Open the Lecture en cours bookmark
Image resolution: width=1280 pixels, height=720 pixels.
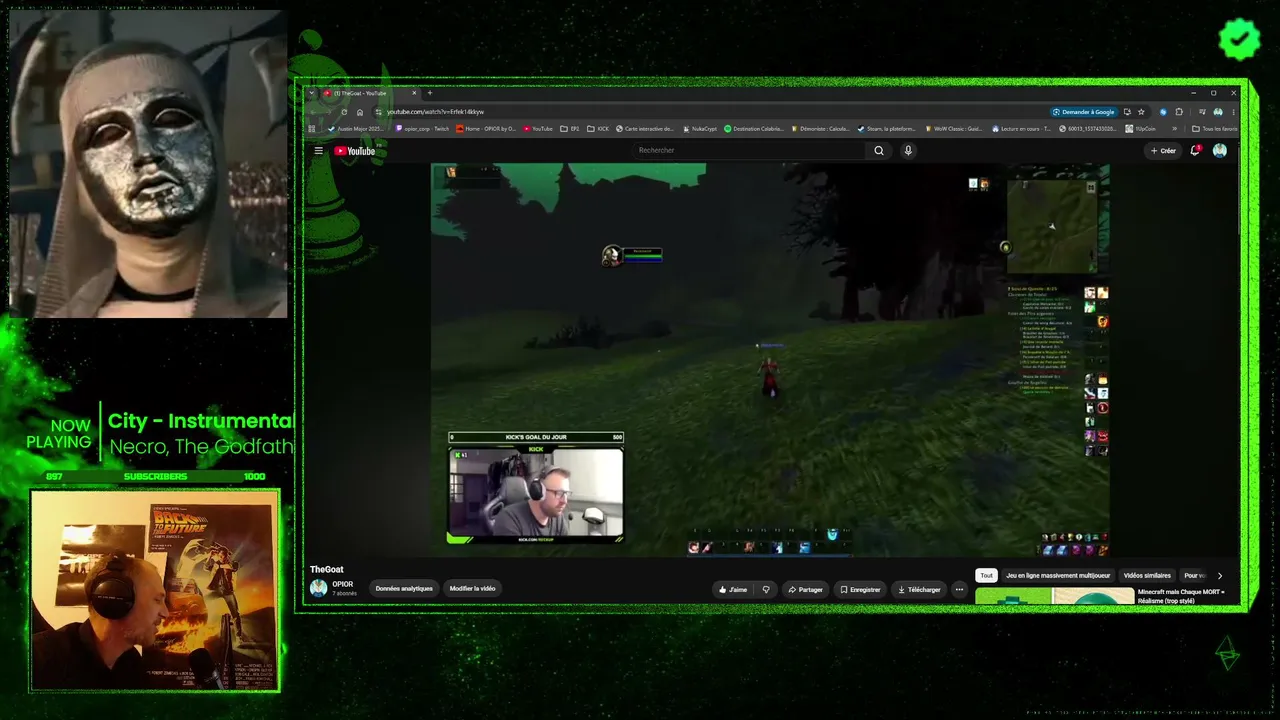tap(1022, 129)
